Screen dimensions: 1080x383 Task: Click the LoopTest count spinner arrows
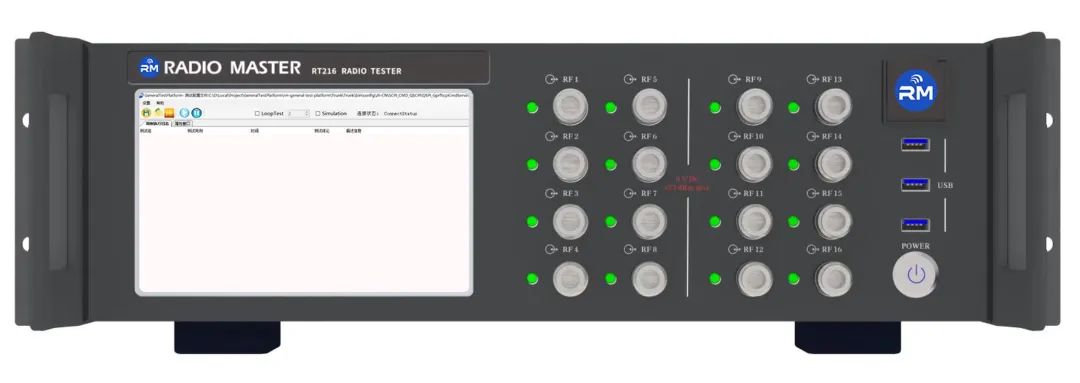click(x=307, y=114)
